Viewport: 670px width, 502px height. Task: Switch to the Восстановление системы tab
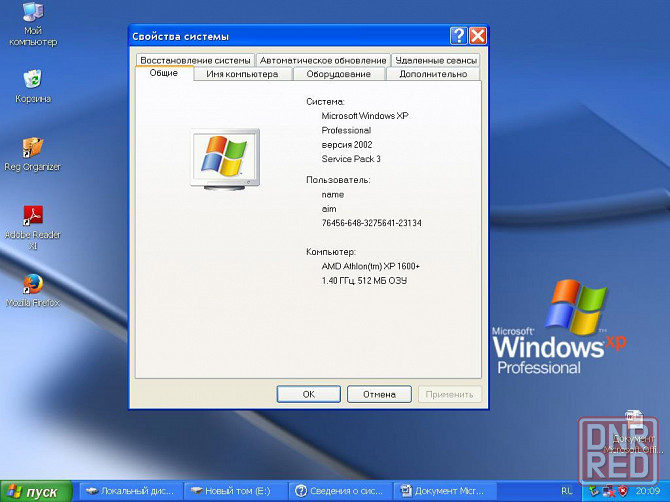tap(195, 60)
